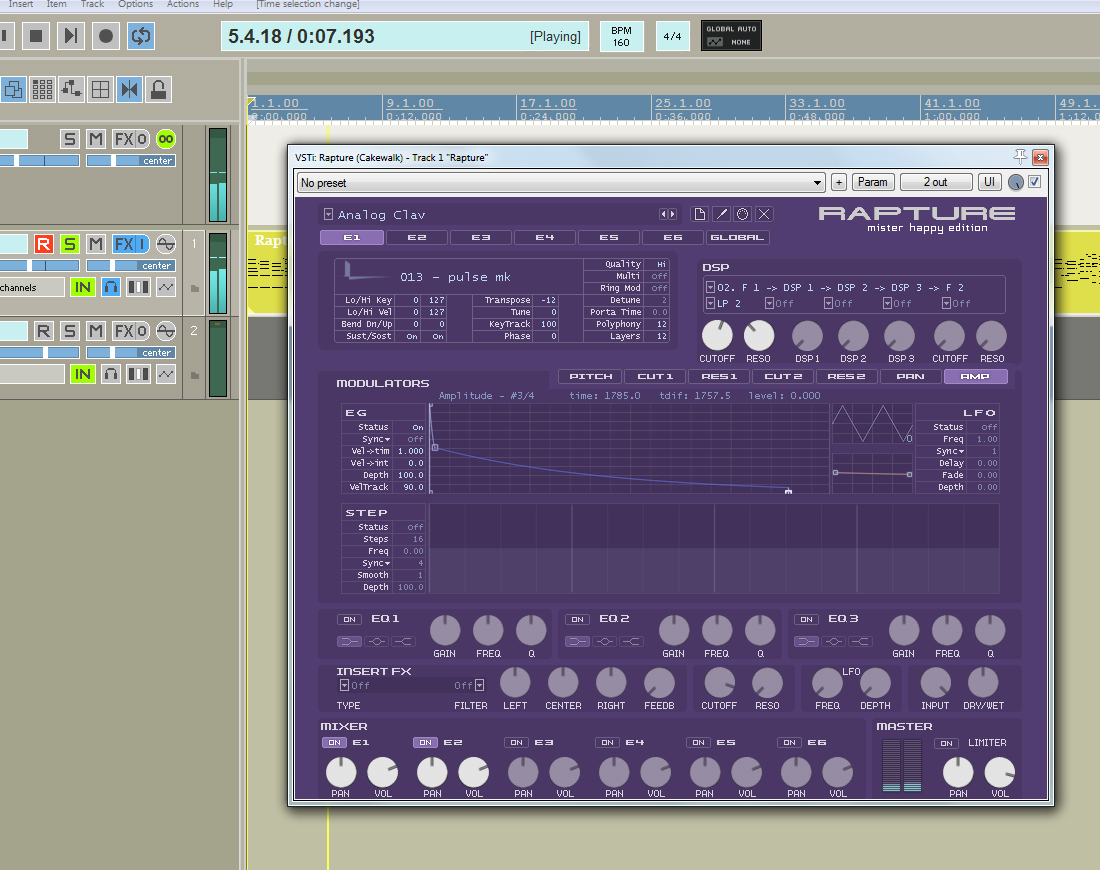Screen dimensions: 1100x870
Task: Open track 1 envelope icon
Action: pyautogui.click(x=166, y=287)
